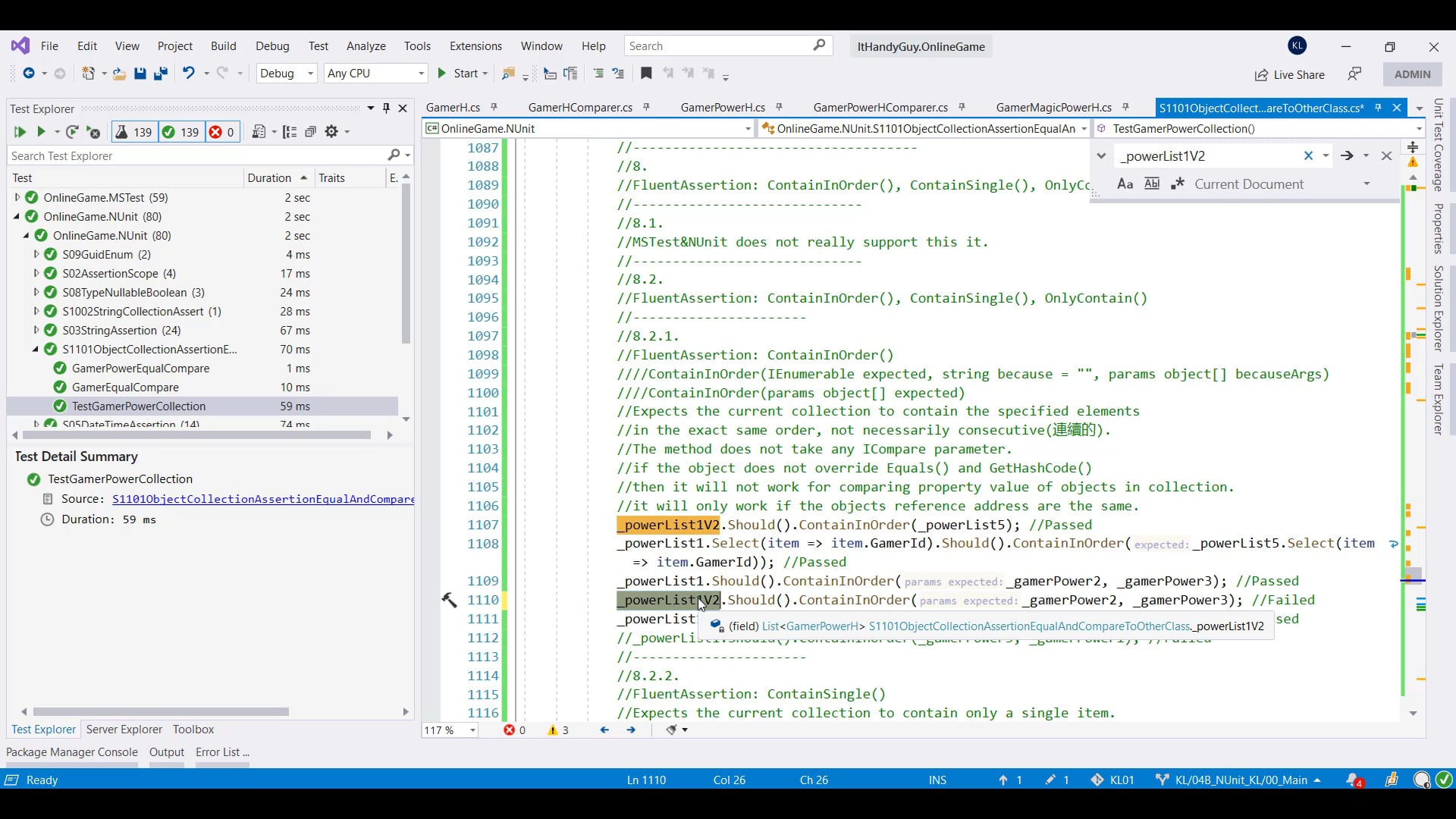Show Live Share sharing options

tap(1289, 75)
